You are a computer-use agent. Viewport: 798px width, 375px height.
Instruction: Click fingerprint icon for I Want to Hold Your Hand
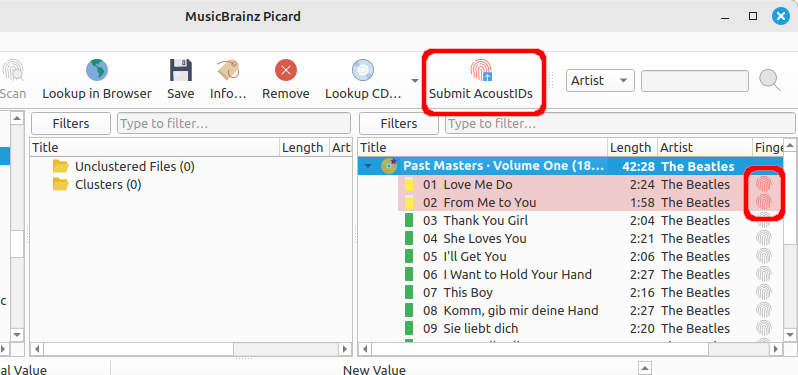pyautogui.click(x=763, y=274)
